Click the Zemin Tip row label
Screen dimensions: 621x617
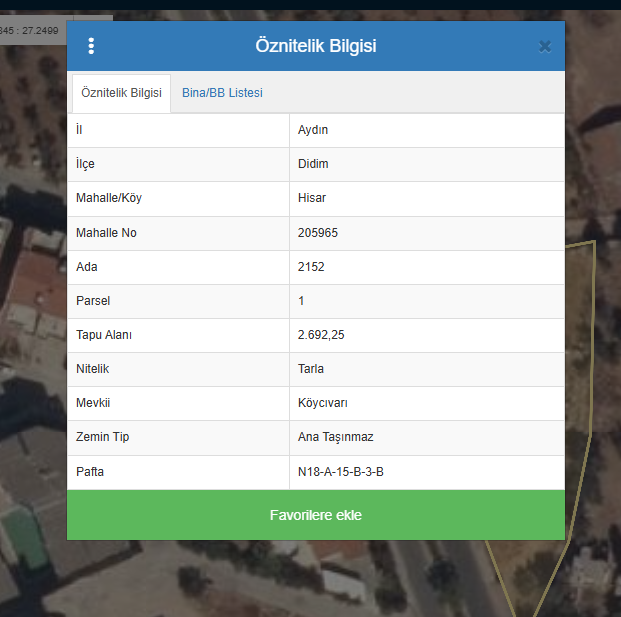(x=103, y=437)
